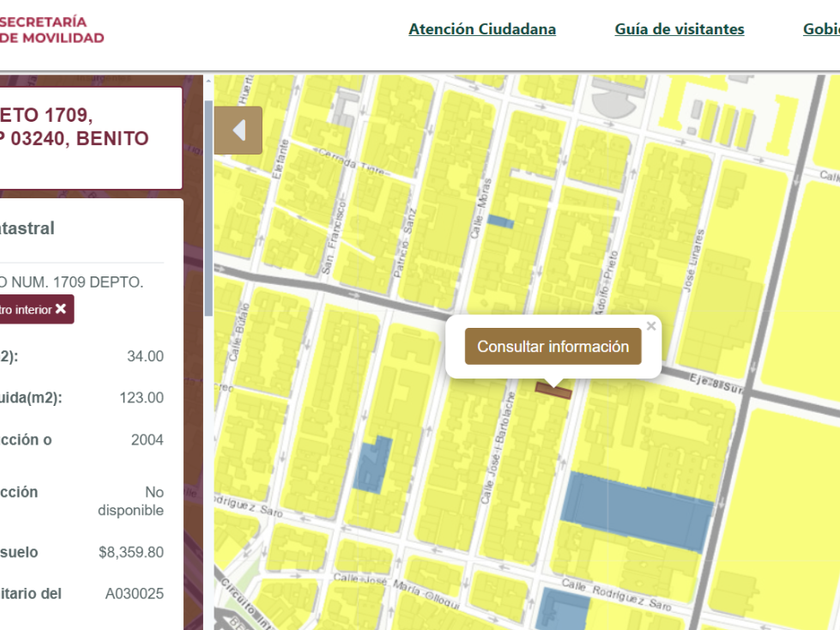
Task: Click the Eje 8 Sur street label
Action: [x=716, y=384]
